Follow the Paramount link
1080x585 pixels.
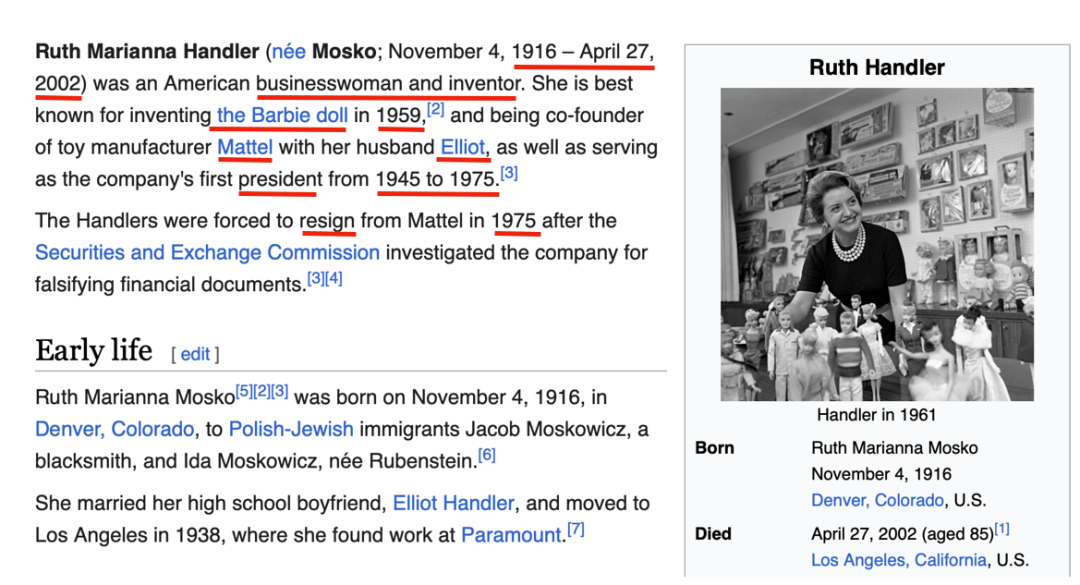pyautogui.click(x=512, y=535)
